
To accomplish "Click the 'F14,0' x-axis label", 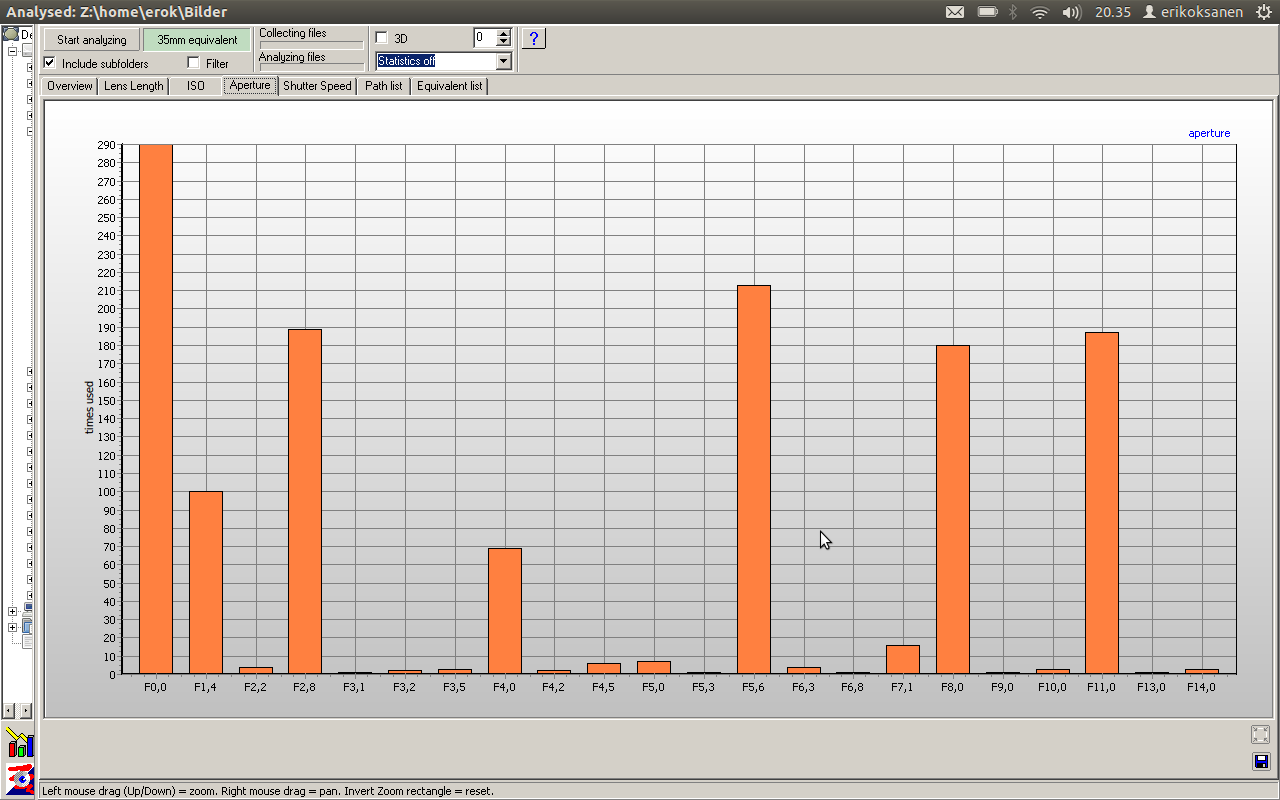I will (x=1201, y=687).
